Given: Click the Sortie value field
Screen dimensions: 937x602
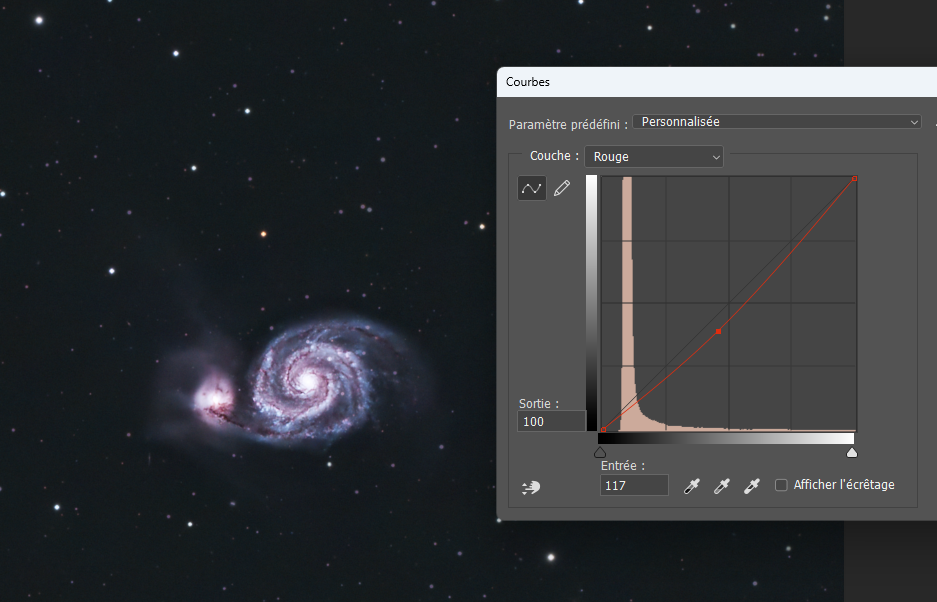Looking at the screenshot, I should point(551,421).
